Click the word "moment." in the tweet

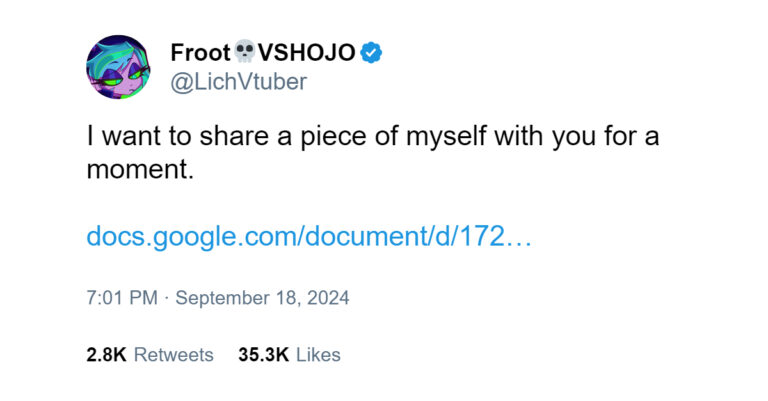click(141, 170)
